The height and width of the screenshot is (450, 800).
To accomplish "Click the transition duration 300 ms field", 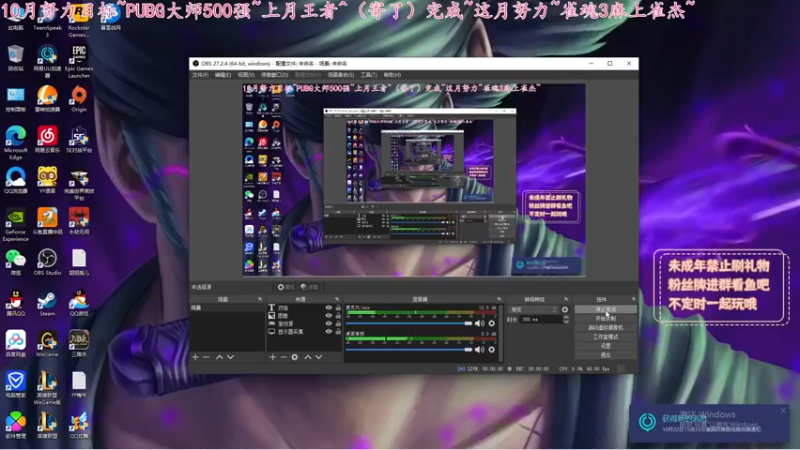I will click(540, 319).
